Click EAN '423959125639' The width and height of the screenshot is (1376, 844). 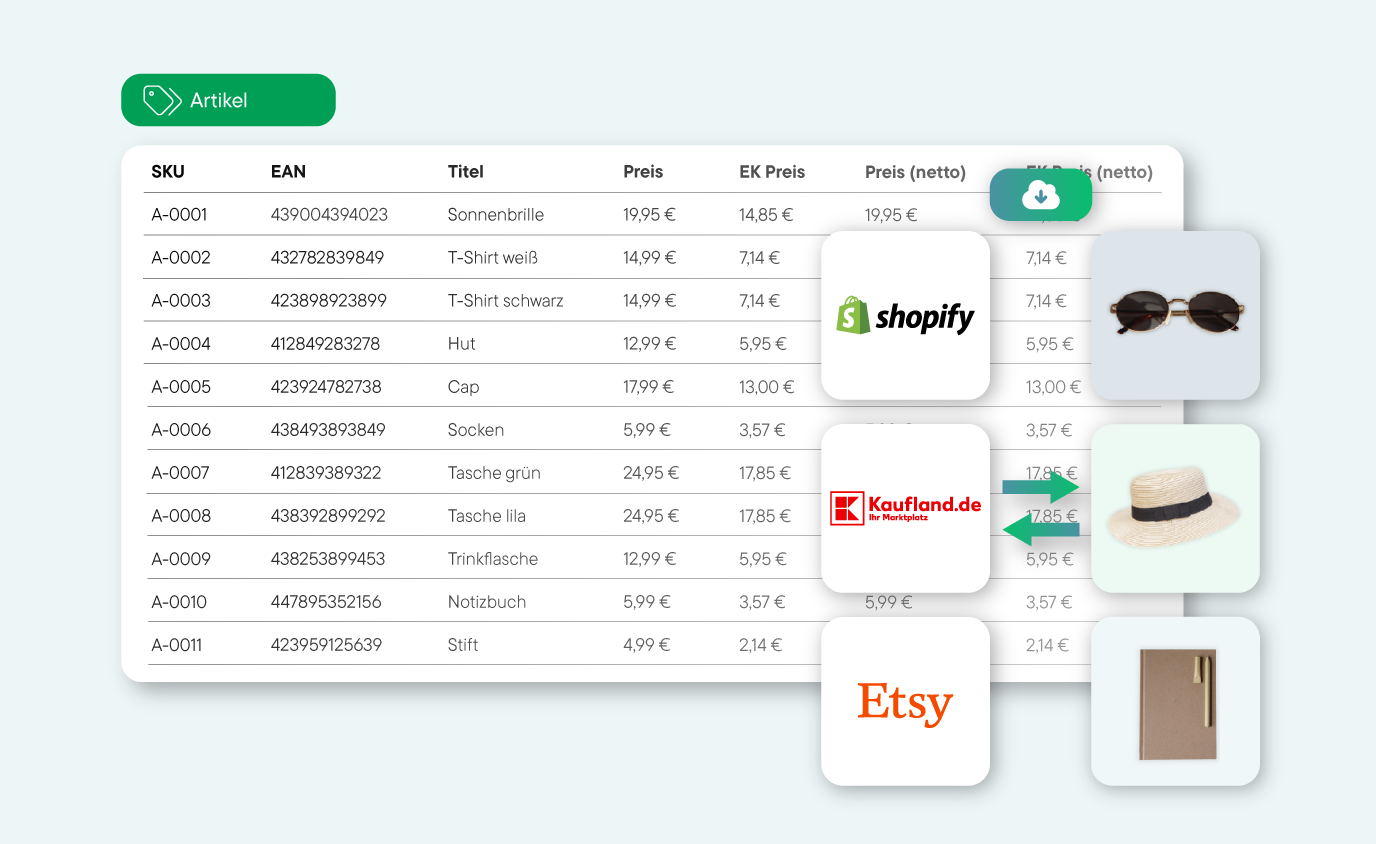[326, 645]
